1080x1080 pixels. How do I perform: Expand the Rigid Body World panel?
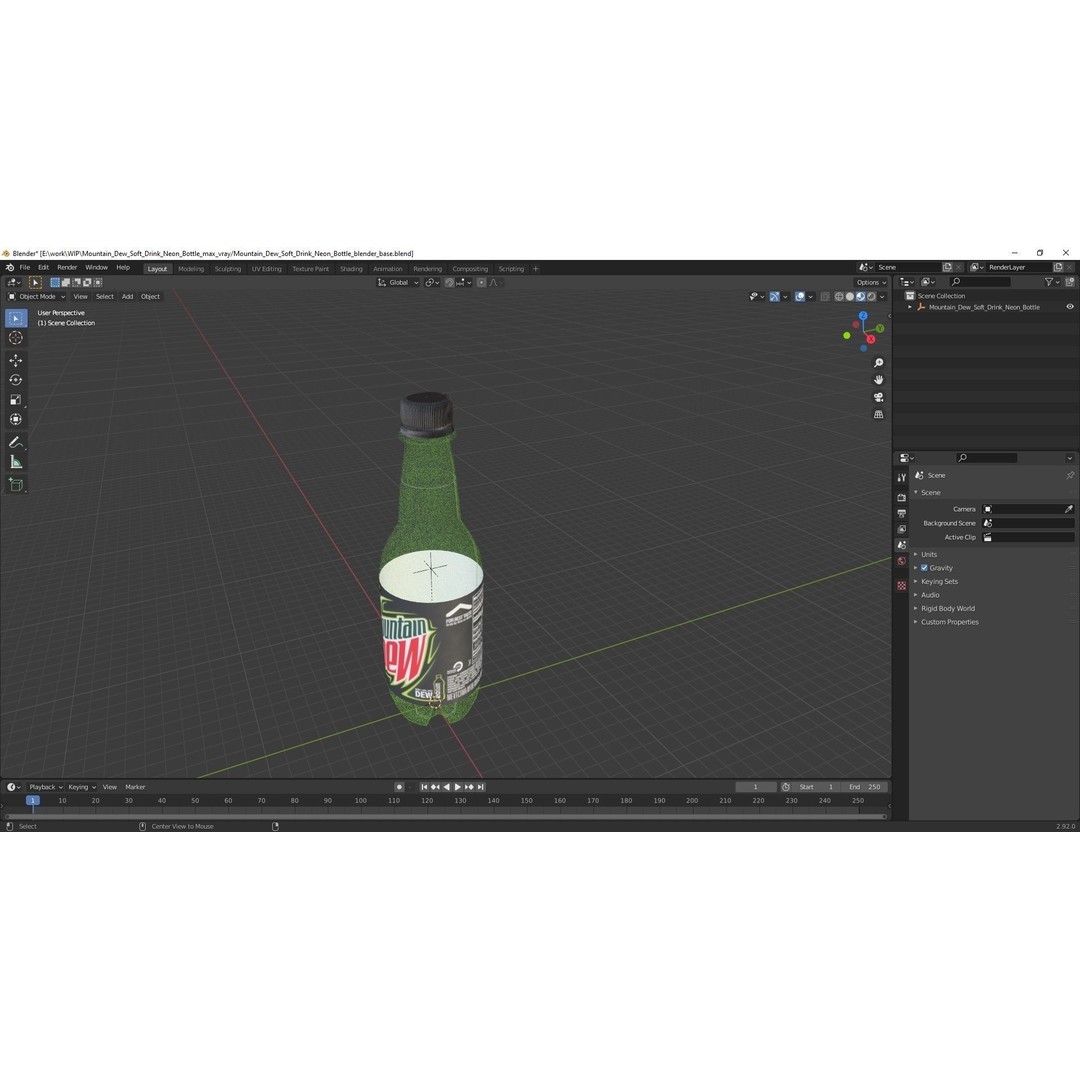pos(948,608)
